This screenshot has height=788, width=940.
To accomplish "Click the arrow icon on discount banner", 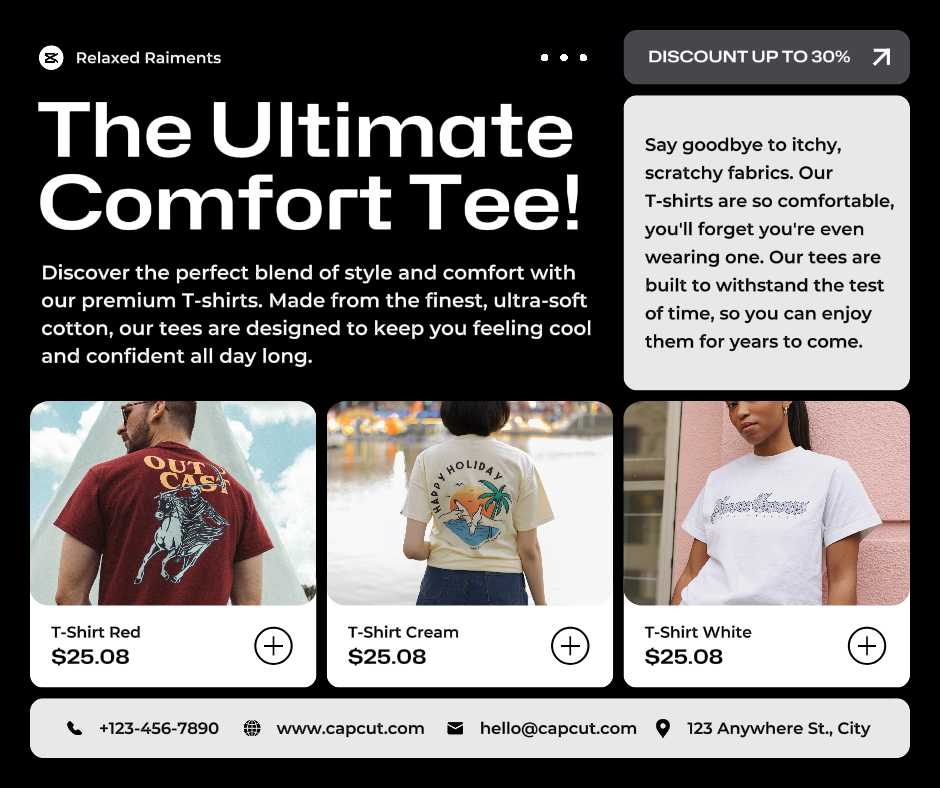I will point(881,57).
